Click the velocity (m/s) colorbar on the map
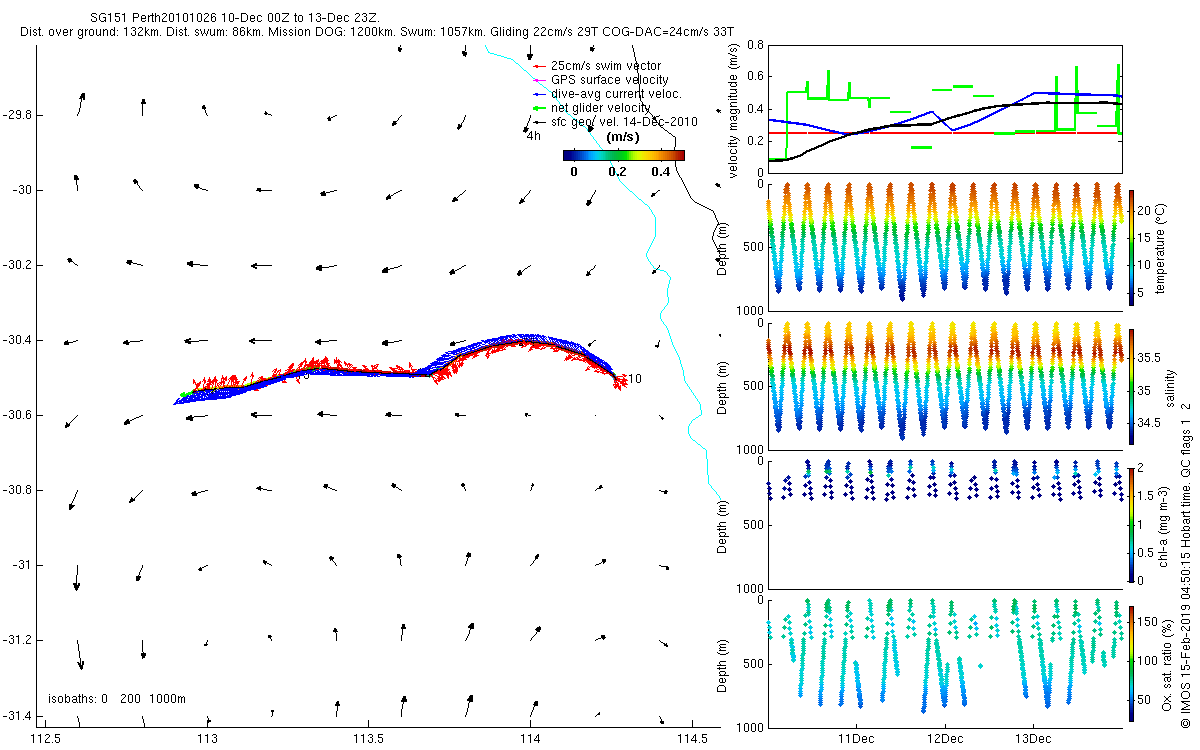This screenshot has width=1200, height=750. pos(624,155)
